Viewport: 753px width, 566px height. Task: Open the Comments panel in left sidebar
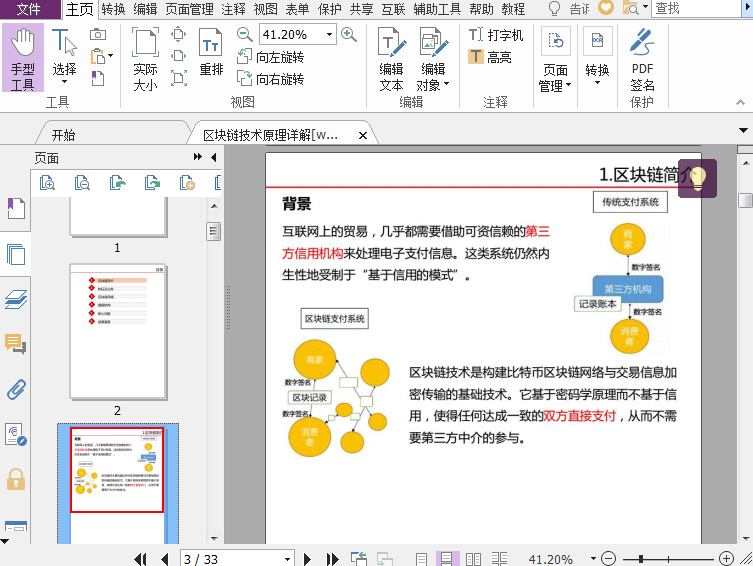(16, 344)
